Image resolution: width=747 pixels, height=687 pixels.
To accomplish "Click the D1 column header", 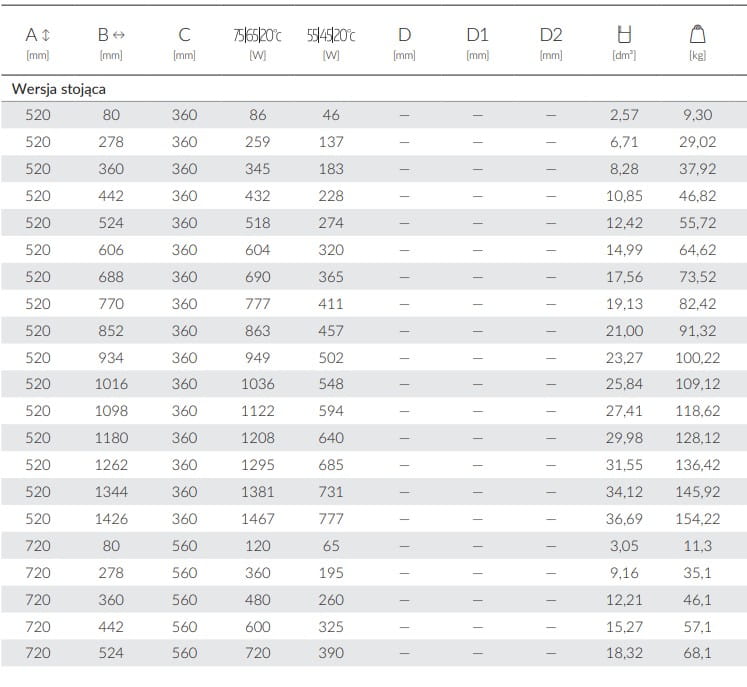I will click(477, 35).
